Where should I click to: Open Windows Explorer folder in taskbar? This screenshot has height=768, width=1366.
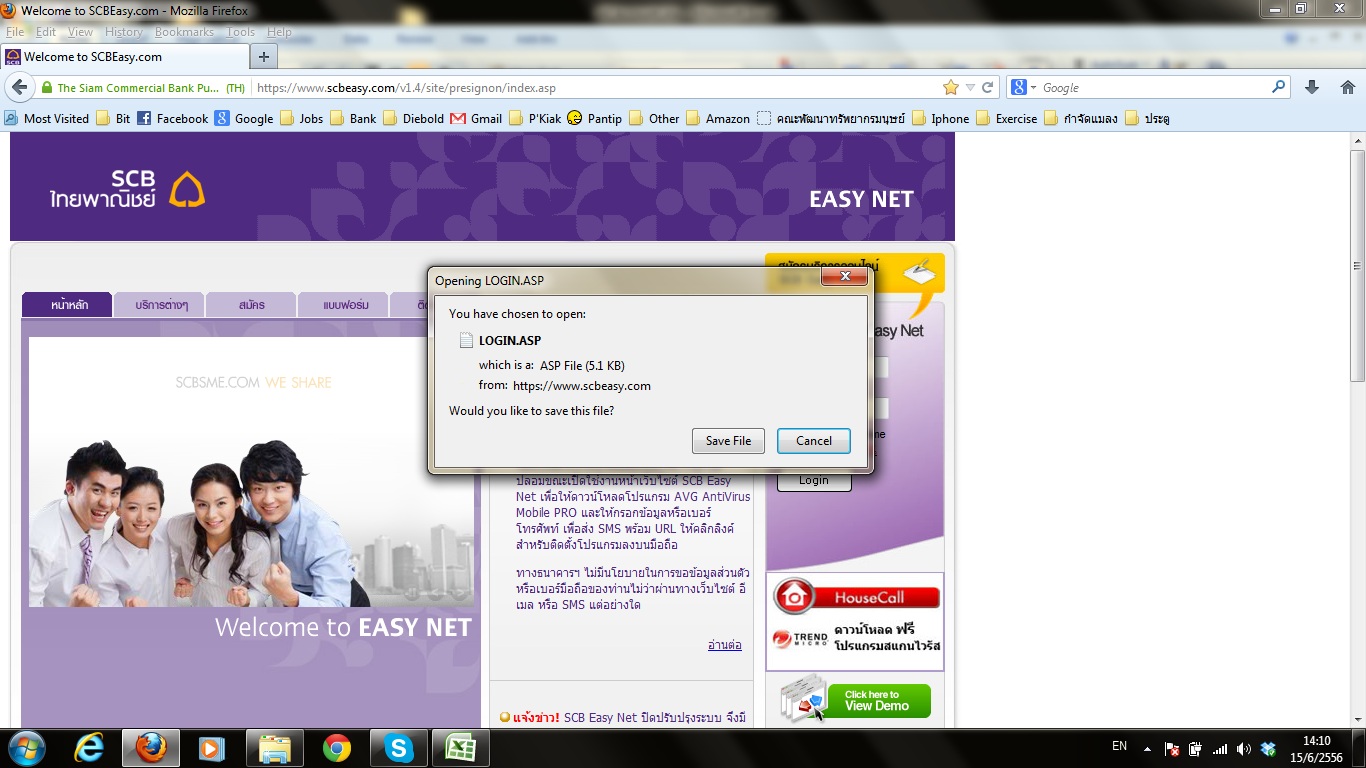pyautogui.click(x=275, y=748)
